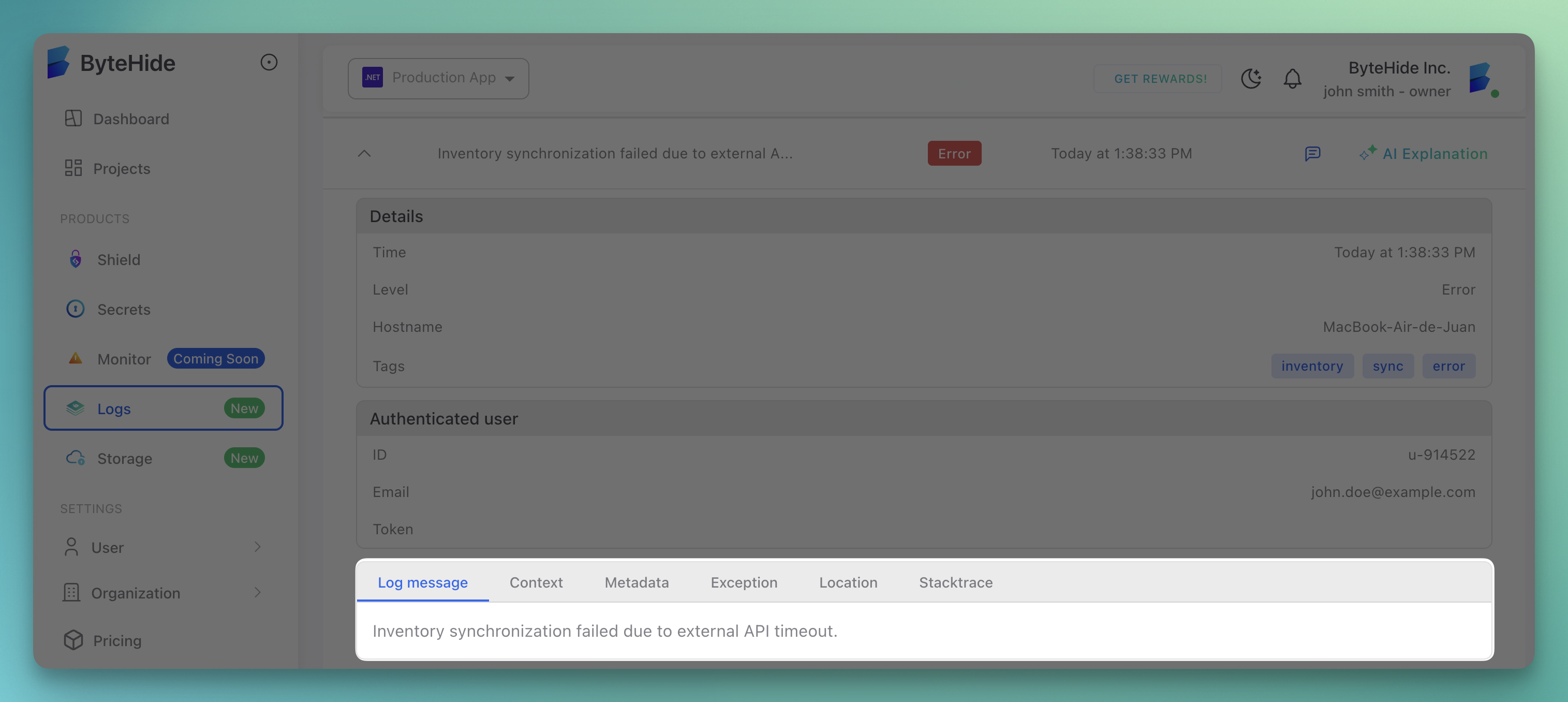Open the Production App selector
The height and width of the screenshot is (702, 1568).
coord(438,78)
